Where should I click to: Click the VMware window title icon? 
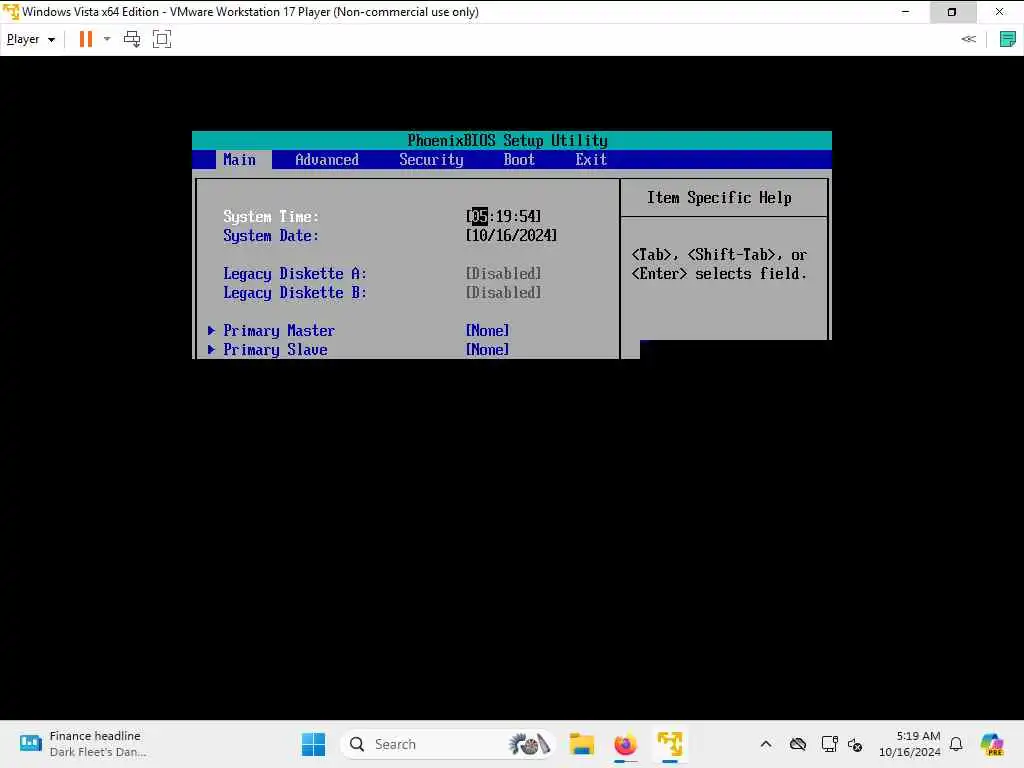click(x=10, y=12)
